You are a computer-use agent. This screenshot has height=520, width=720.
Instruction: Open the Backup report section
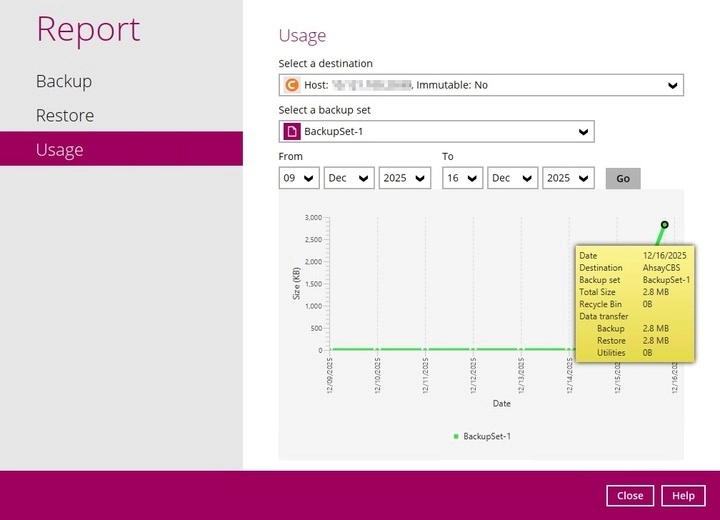[64, 81]
